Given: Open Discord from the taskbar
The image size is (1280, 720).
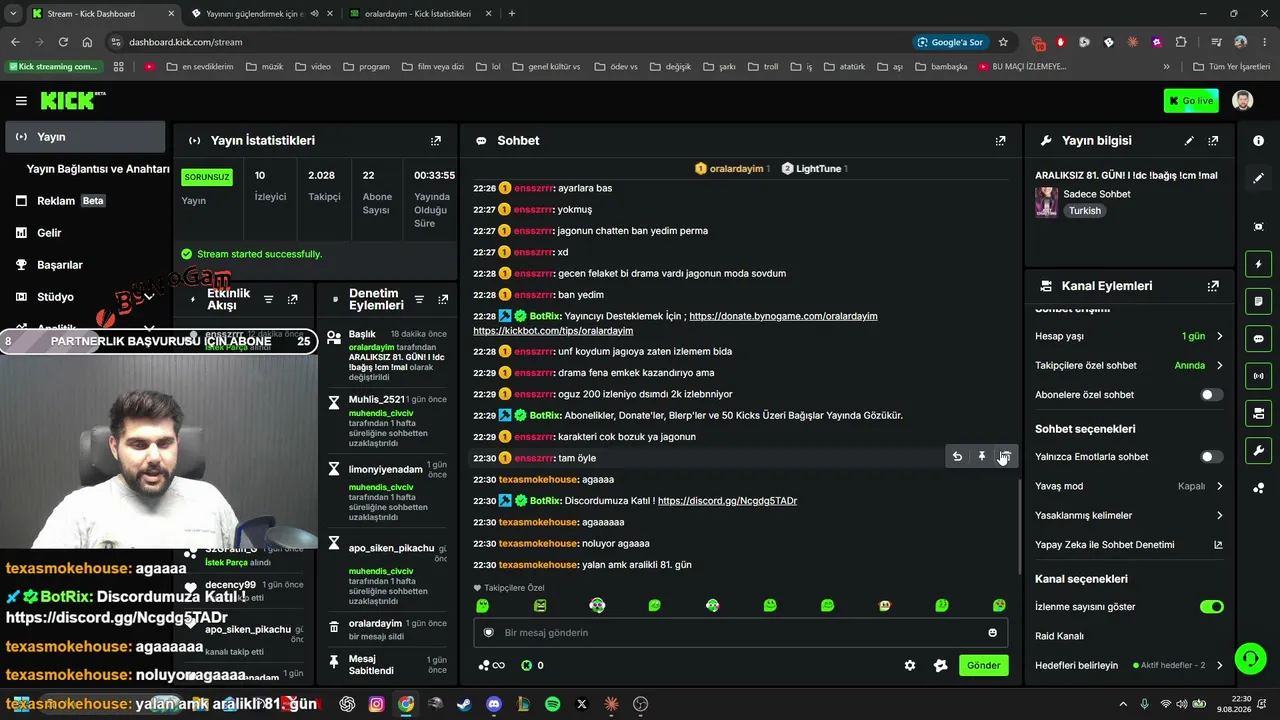Looking at the screenshot, I should [493, 704].
